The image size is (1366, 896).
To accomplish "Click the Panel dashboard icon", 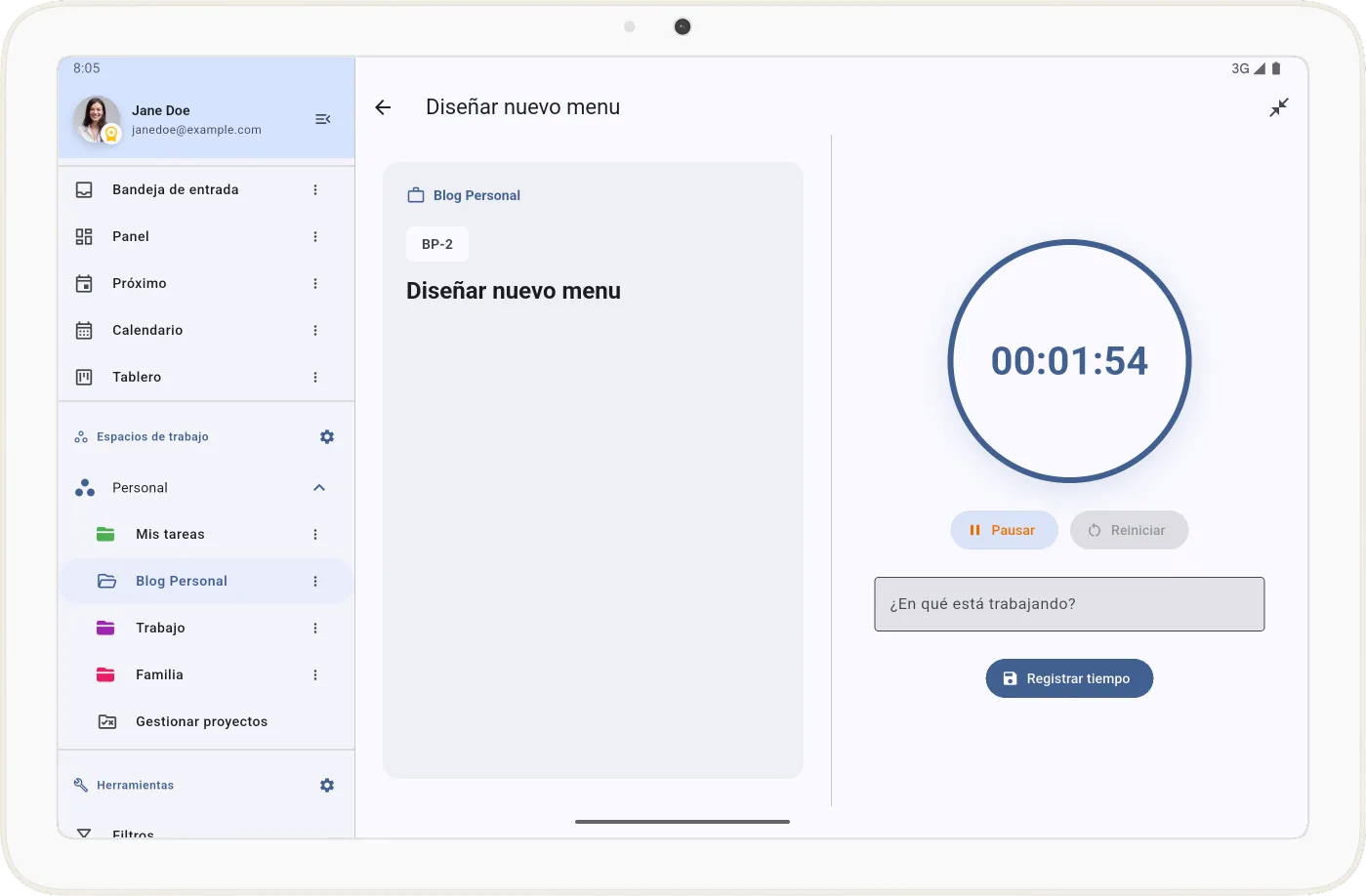I will [x=84, y=236].
